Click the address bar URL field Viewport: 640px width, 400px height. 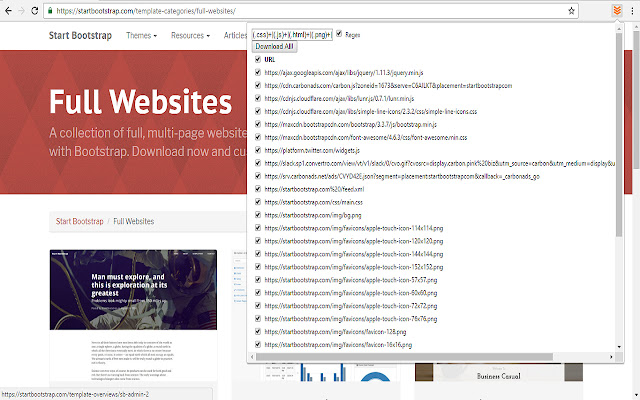310,11
